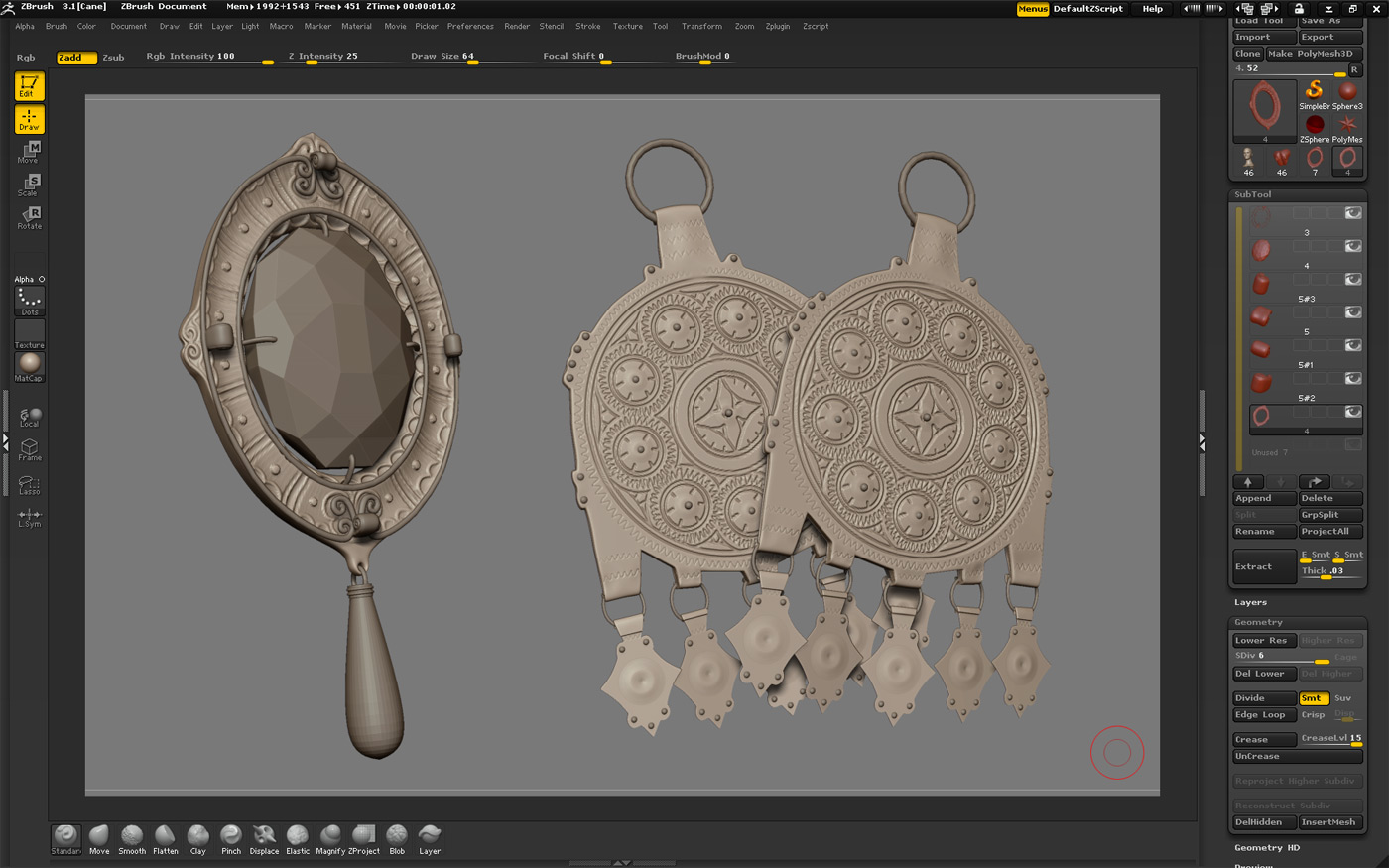Open the Zplugin menu

[x=778, y=27]
